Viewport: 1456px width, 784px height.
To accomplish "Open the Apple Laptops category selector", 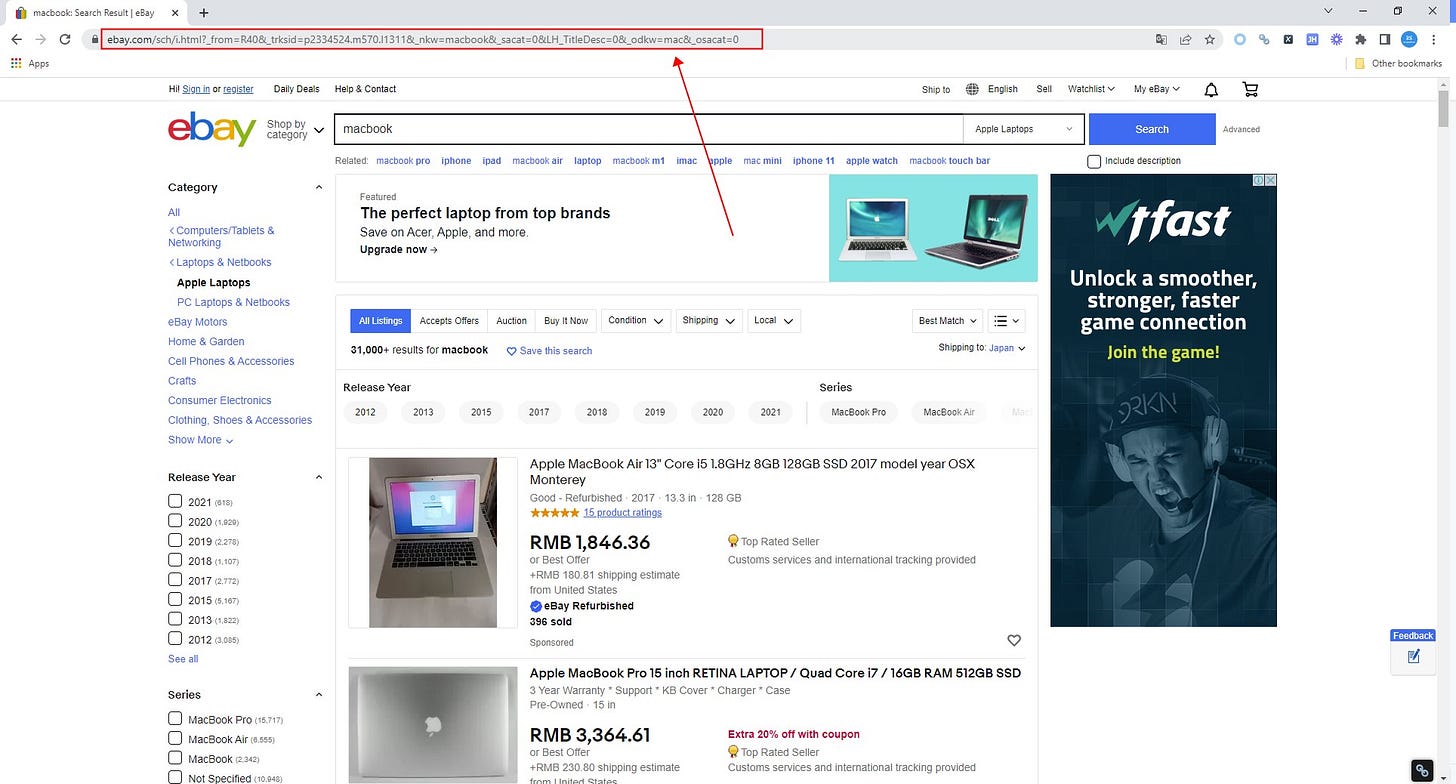I will (x=1023, y=129).
